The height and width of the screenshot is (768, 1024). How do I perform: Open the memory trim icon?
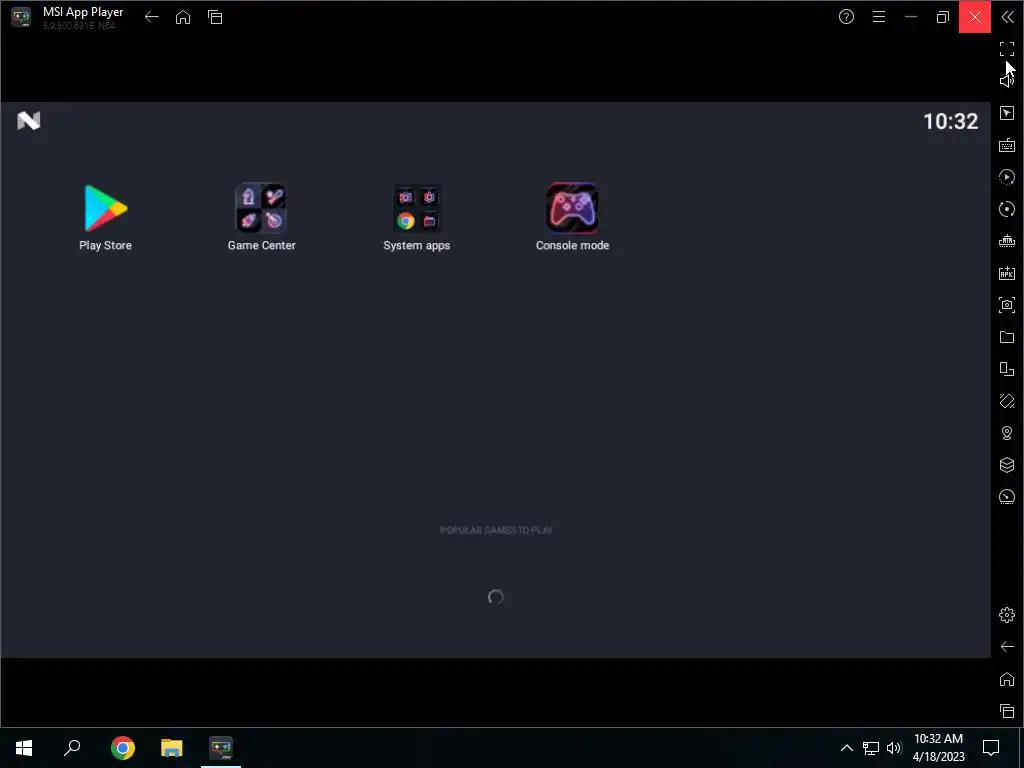1007,241
